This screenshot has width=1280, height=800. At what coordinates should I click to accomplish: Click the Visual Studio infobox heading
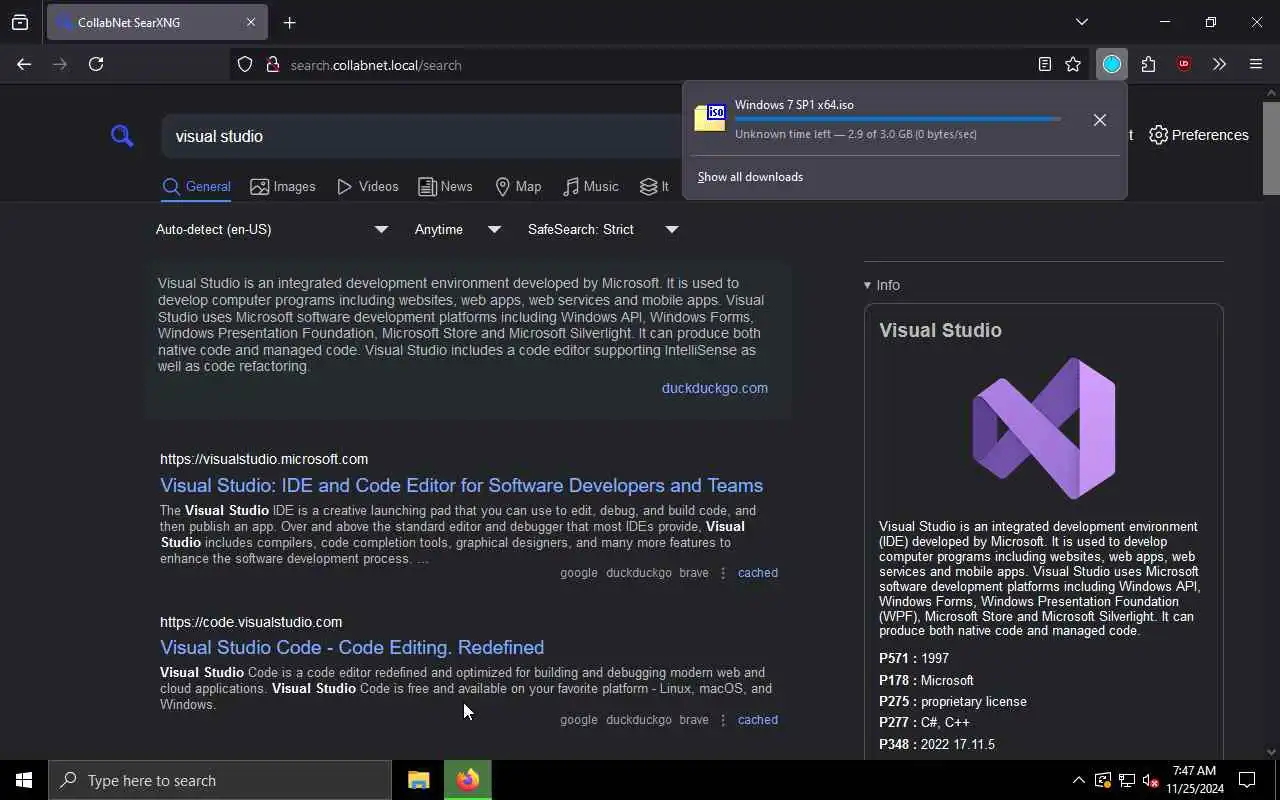click(x=940, y=330)
